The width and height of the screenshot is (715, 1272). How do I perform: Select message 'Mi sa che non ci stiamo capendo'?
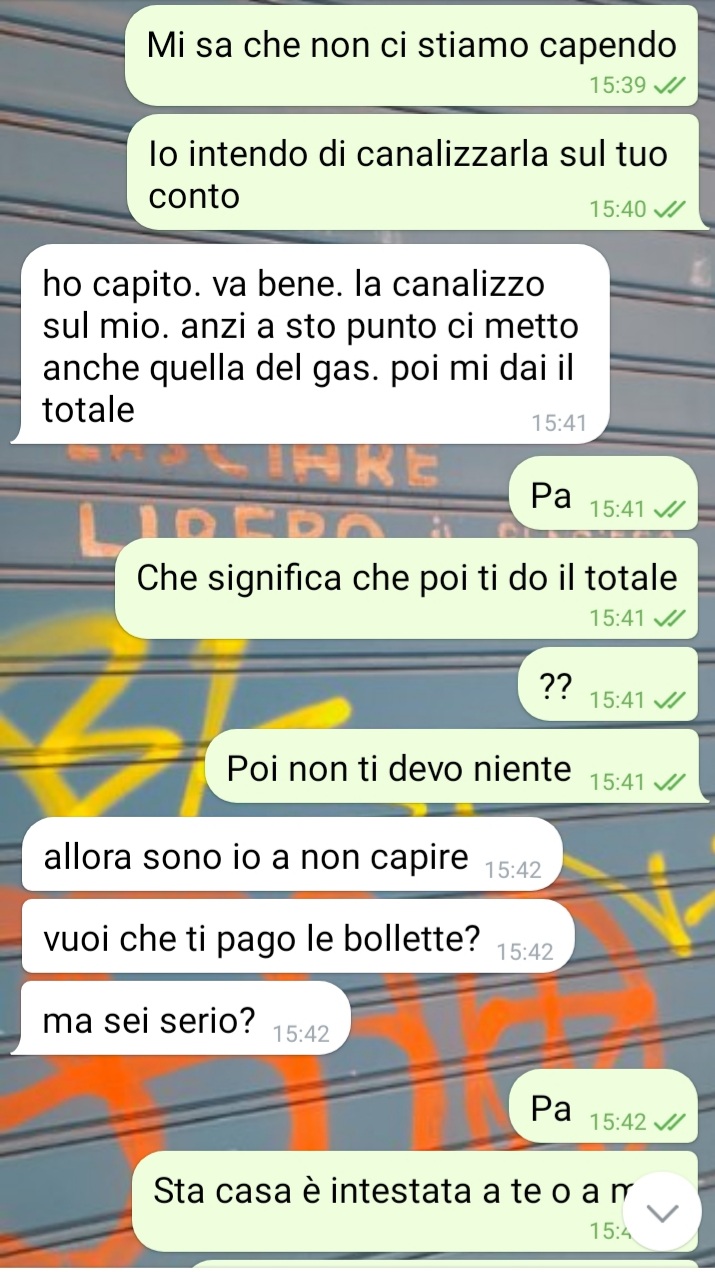pyautogui.click(x=410, y=55)
